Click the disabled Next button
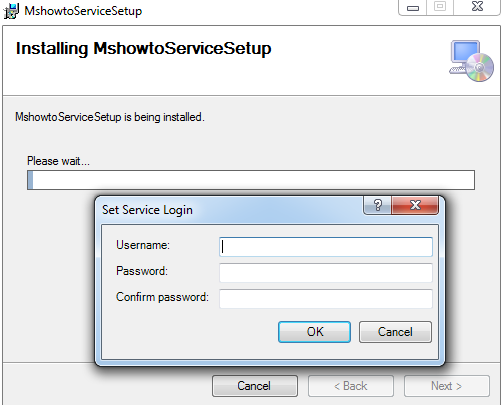The width and height of the screenshot is (504, 405). coord(447,386)
